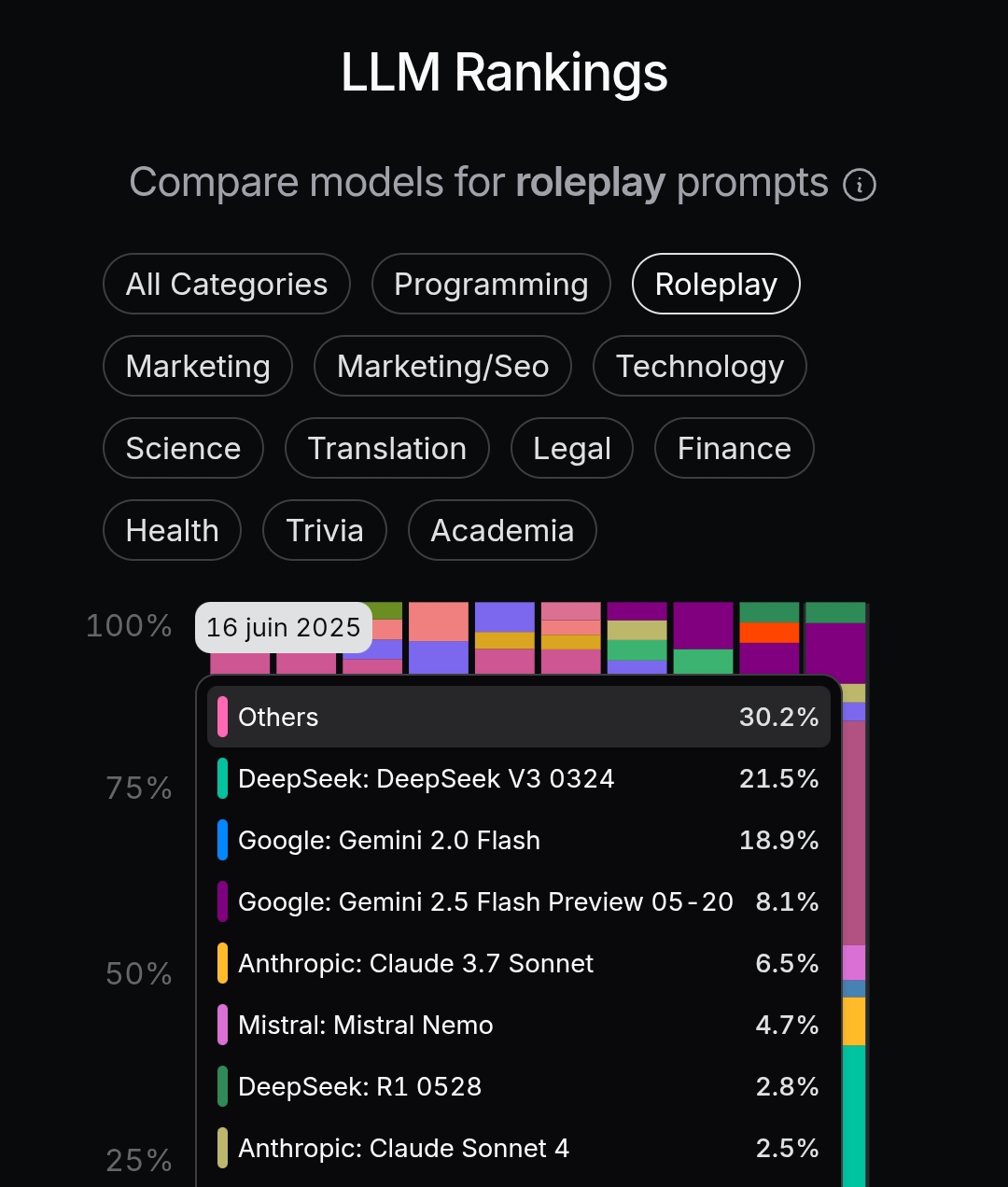Pick the Technology category
1008x1187 pixels.
700,366
